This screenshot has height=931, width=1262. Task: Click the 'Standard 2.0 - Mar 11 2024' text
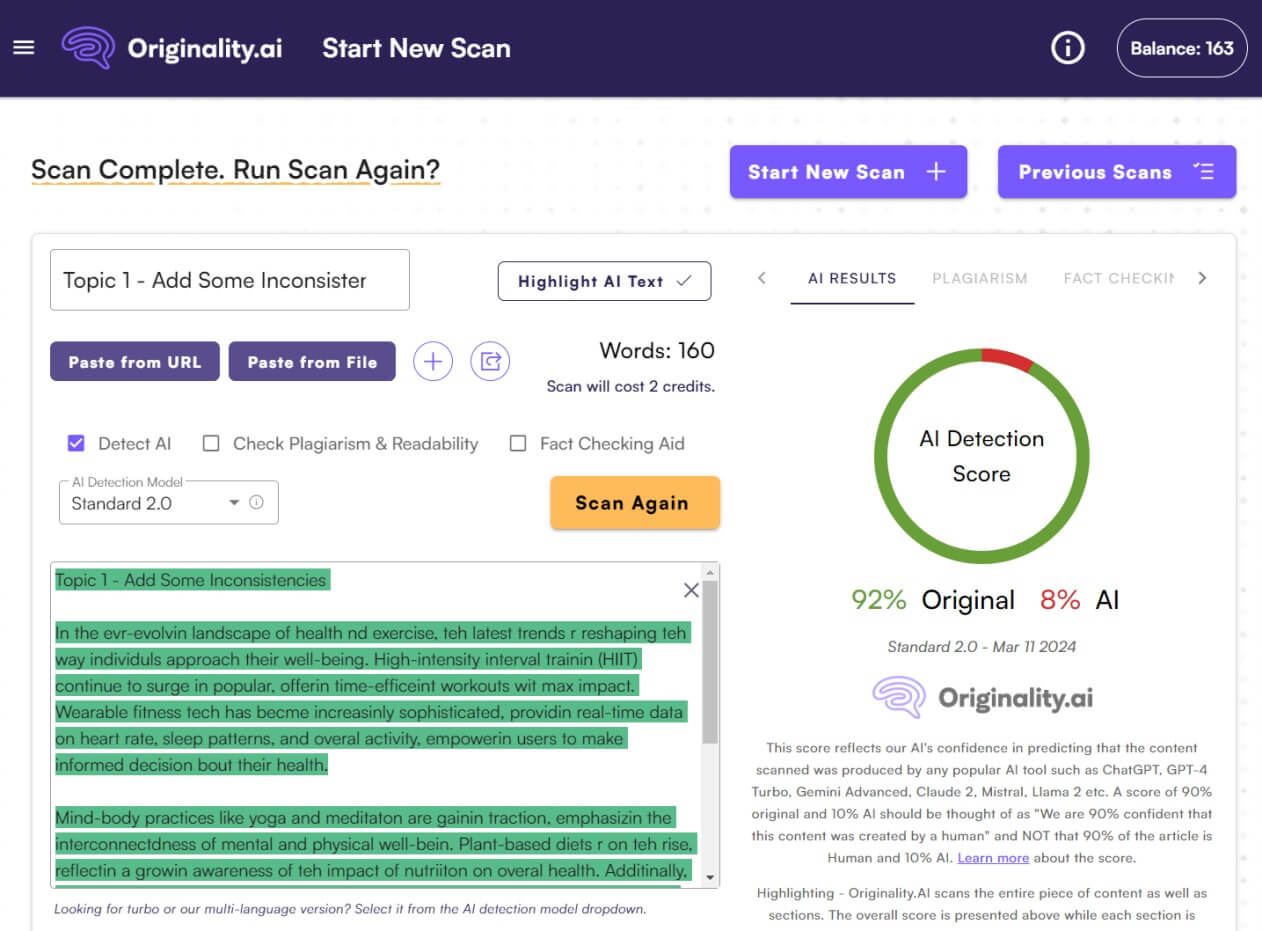pyautogui.click(x=982, y=647)
